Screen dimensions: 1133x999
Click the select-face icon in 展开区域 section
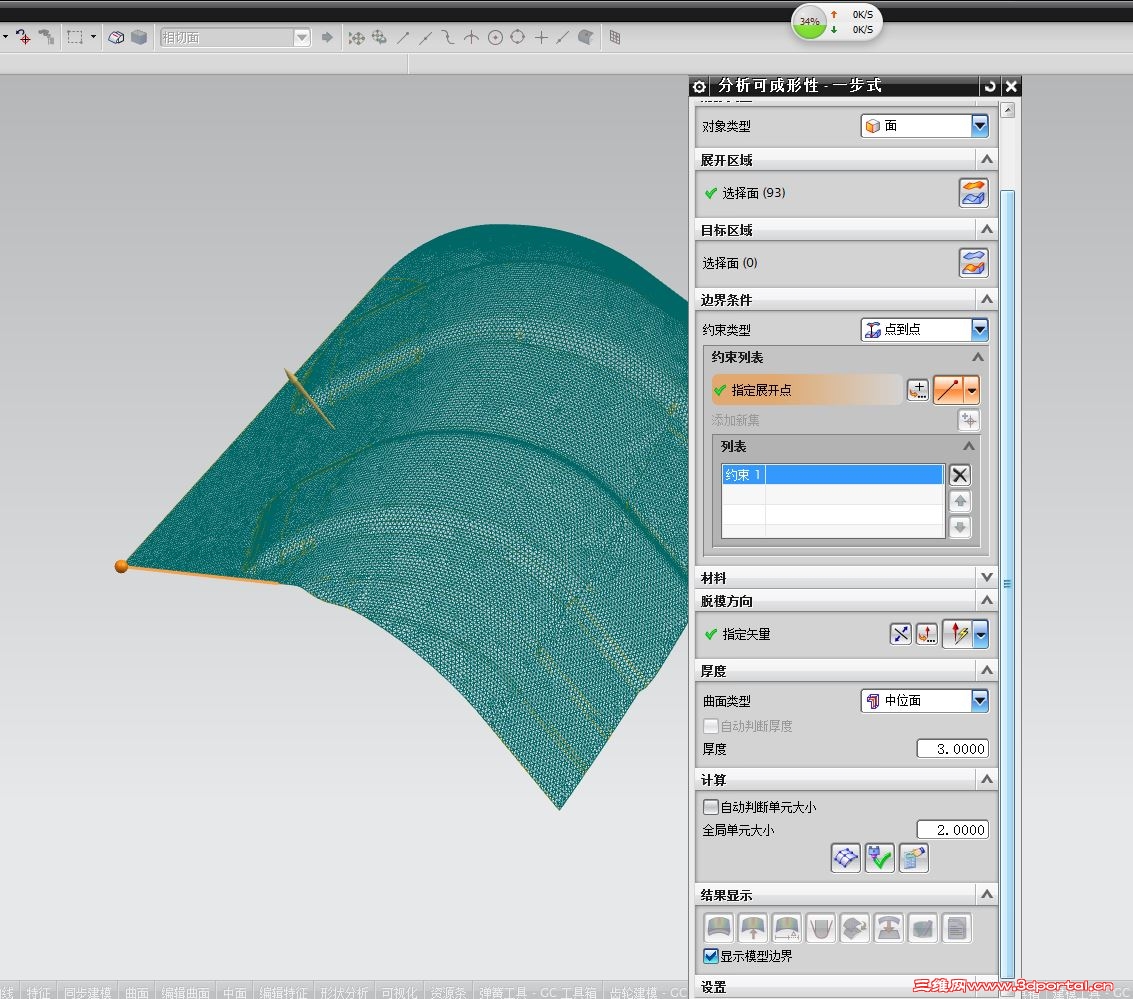point(973,193)
